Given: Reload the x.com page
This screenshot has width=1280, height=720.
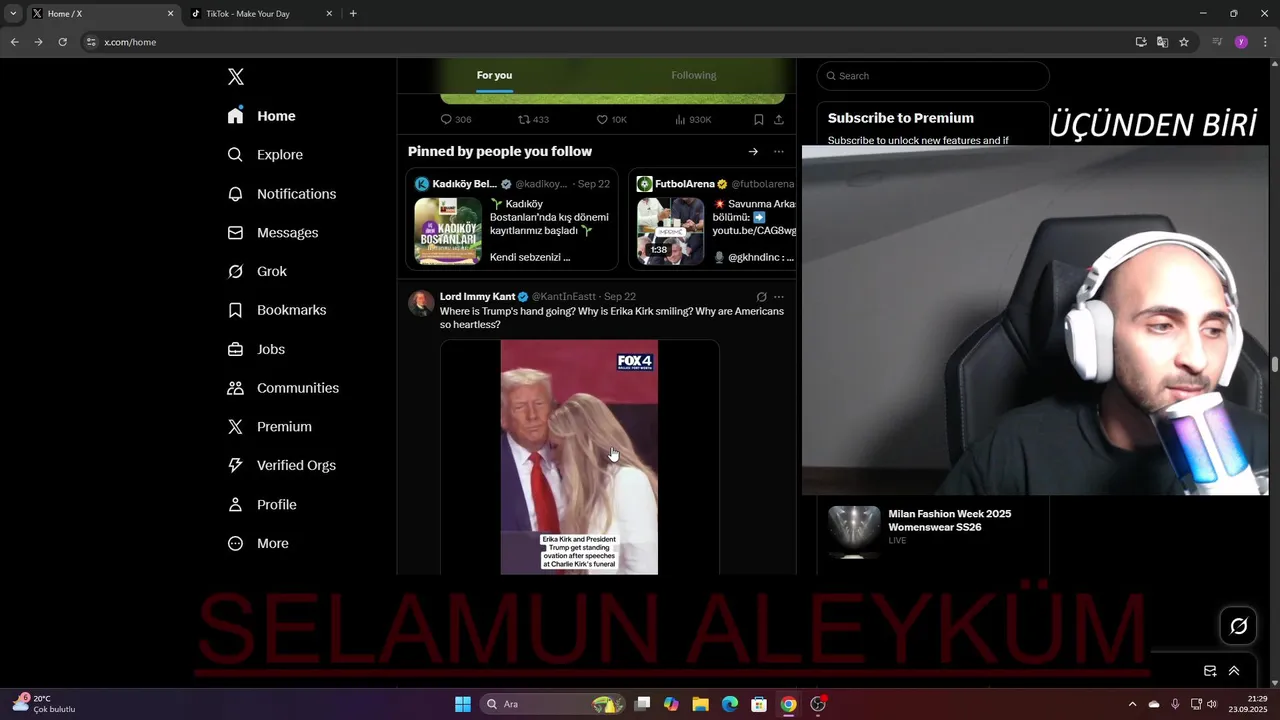Looking at the screenshot, I should [x=62, y=42].
